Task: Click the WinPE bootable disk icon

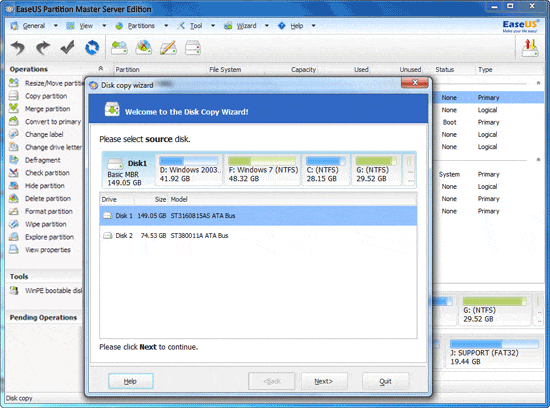Action: pyautogui.click(x=14, y=290)
